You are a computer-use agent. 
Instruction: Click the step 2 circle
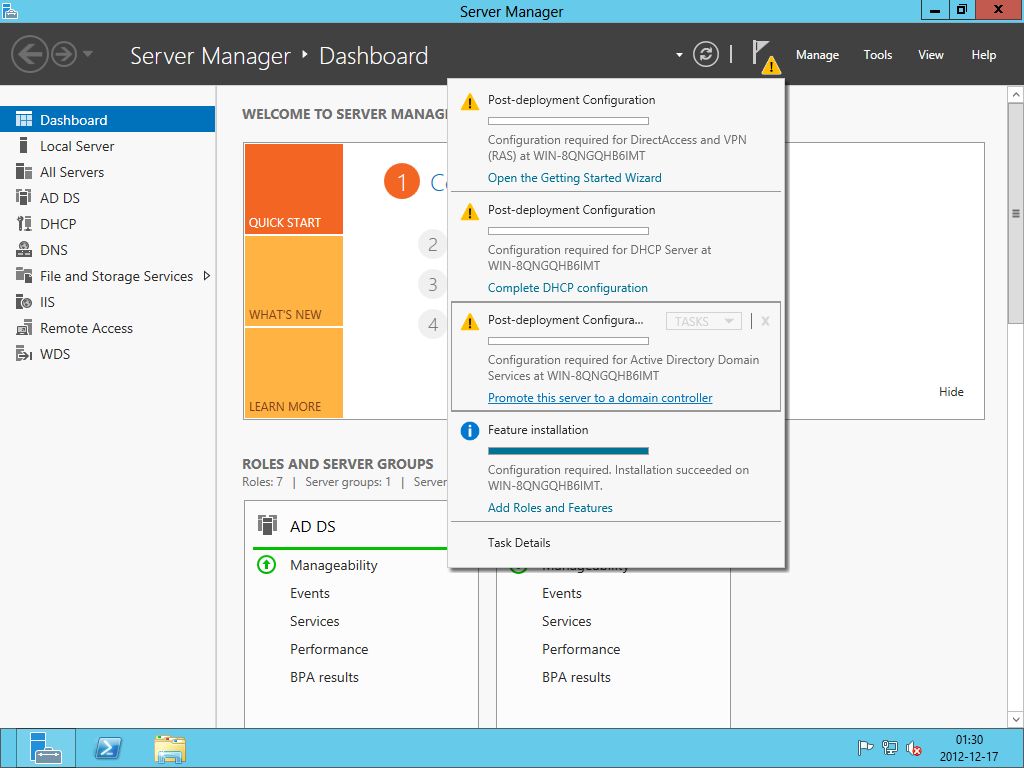pos(432,244)
